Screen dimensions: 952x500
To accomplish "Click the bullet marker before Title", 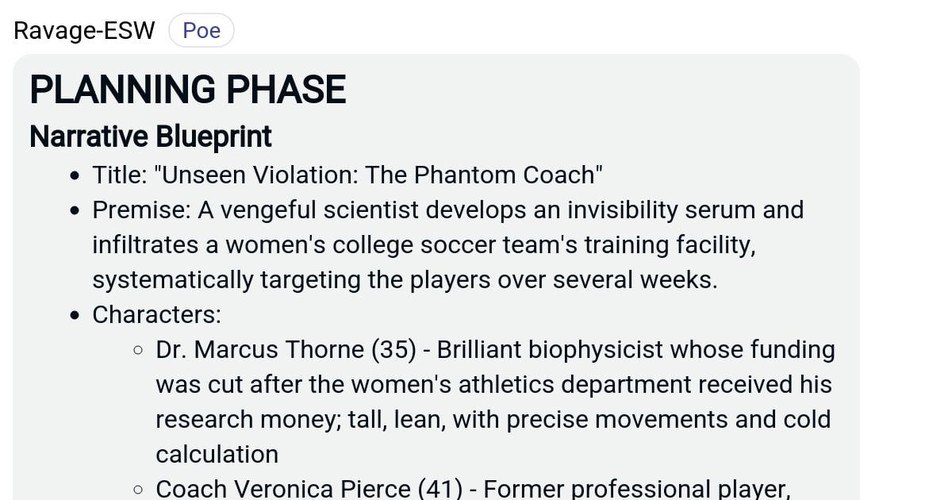I will pyautogui.click(x=75, y=176).
